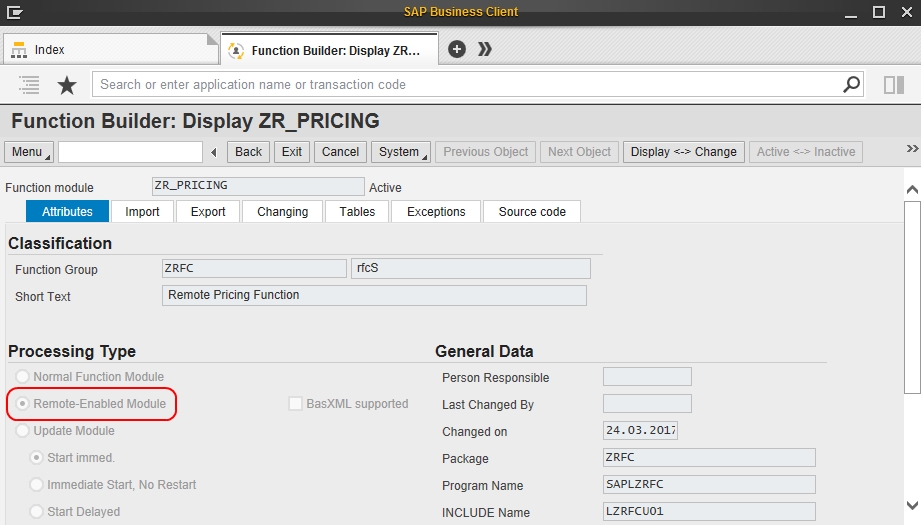This screenshot has width=921, height=525.
Task: Add a new tab with plus icon
Action: pos(457,49)
